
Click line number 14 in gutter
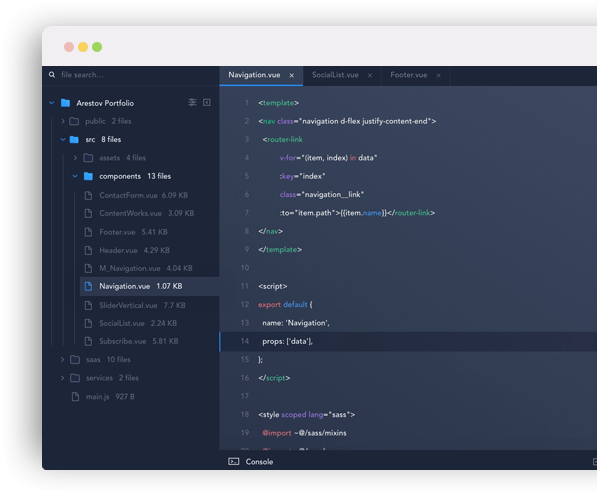(245, 341)
